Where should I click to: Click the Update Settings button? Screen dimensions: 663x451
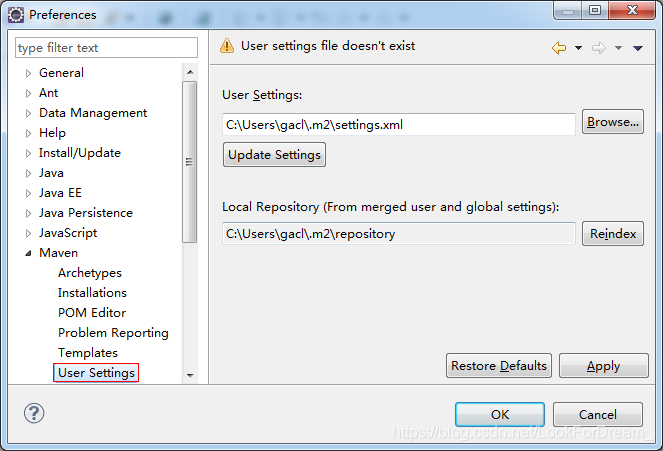(x=274, y=155)
